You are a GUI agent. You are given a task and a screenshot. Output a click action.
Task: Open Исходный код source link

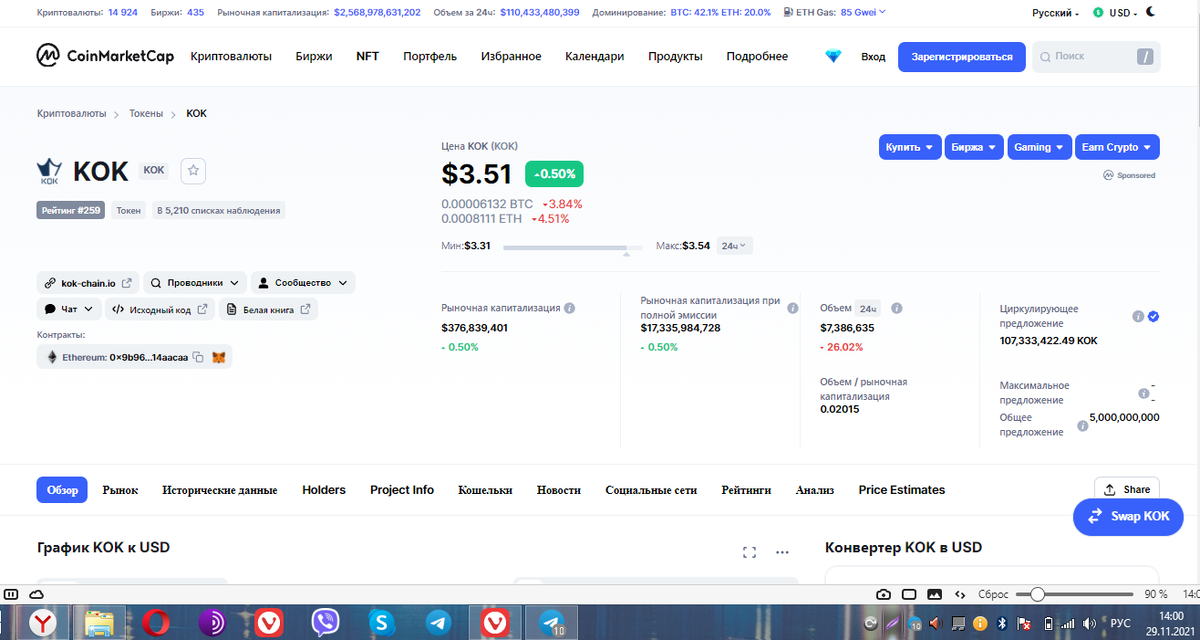click(x=160, y=309)
